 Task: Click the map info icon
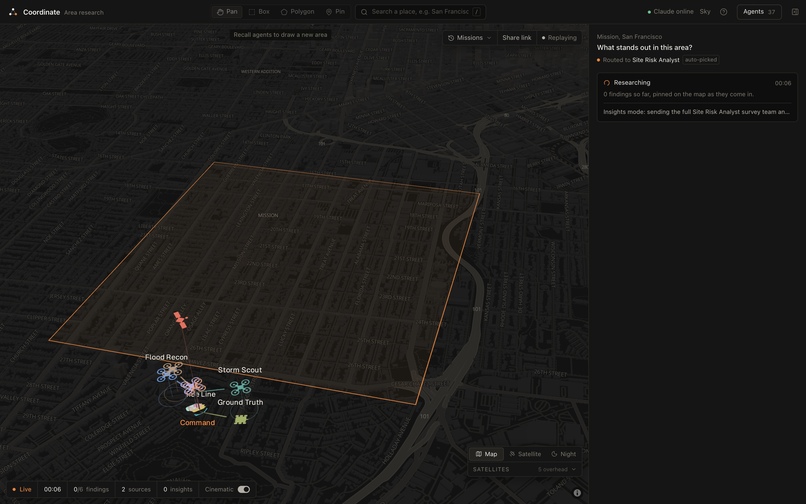[577, 493]
